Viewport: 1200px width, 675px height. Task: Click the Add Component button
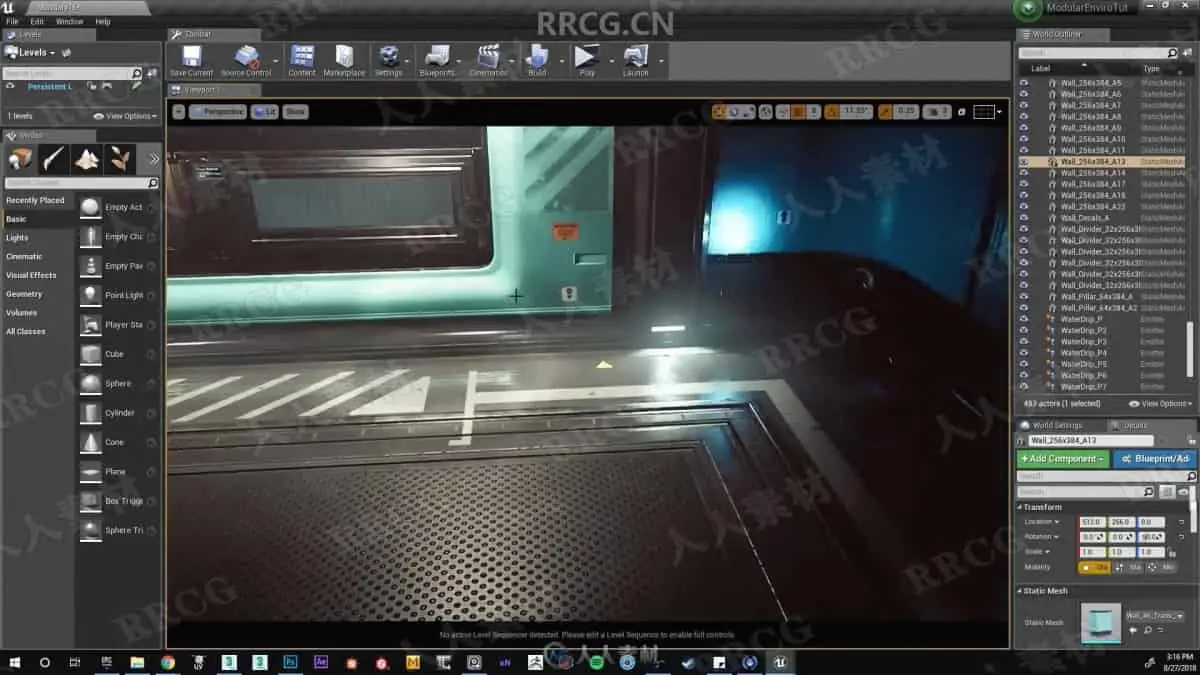[1063, 459]
